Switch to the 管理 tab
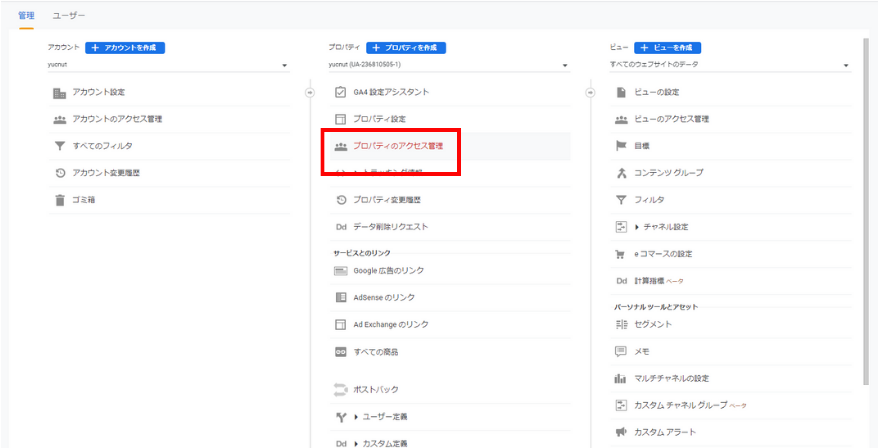Image resolution: width=878 pixels, height=448 pixels. click(26, 15)
